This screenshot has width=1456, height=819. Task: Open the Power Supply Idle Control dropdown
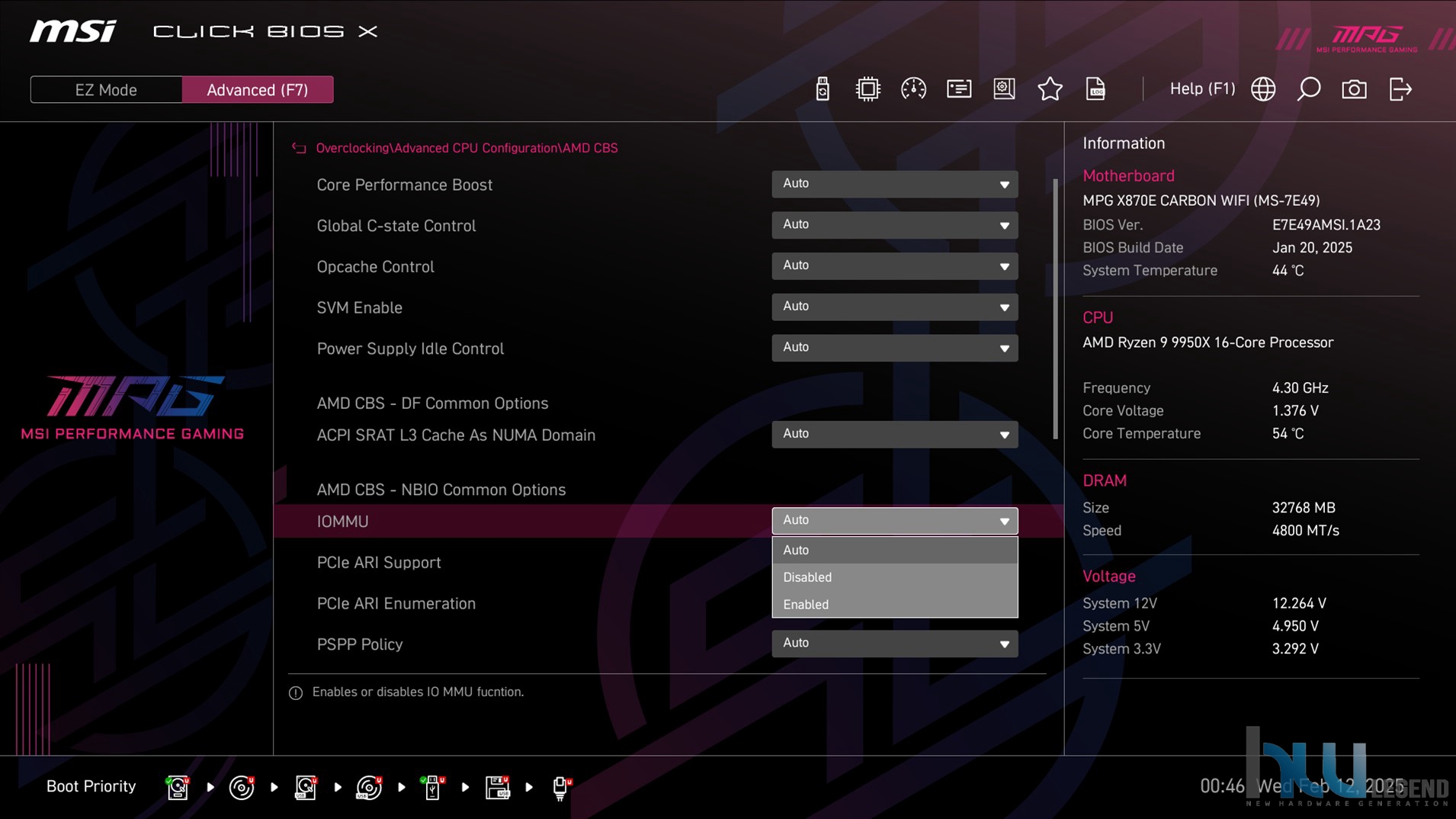[894, 348]
